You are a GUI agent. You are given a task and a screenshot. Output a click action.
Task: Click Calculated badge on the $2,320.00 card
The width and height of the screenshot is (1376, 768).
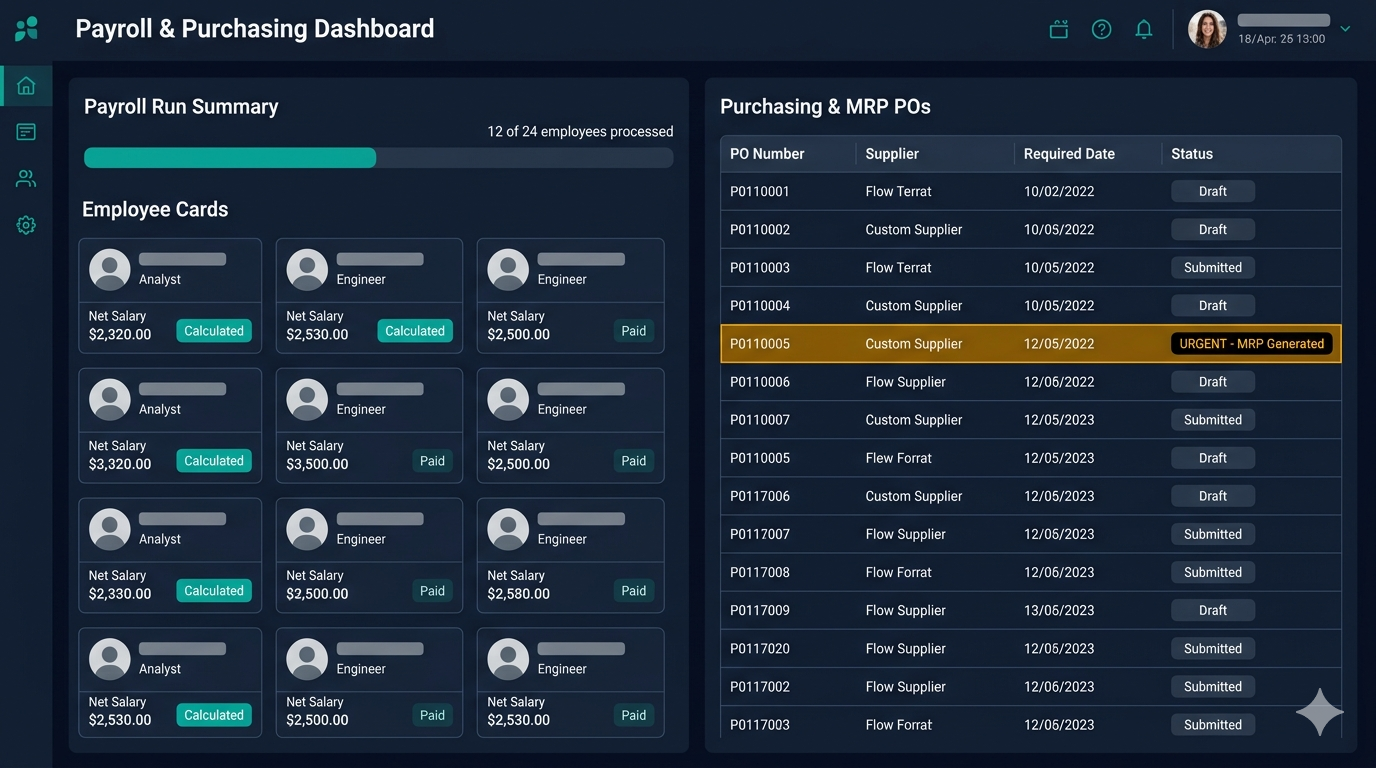point(214,331)
